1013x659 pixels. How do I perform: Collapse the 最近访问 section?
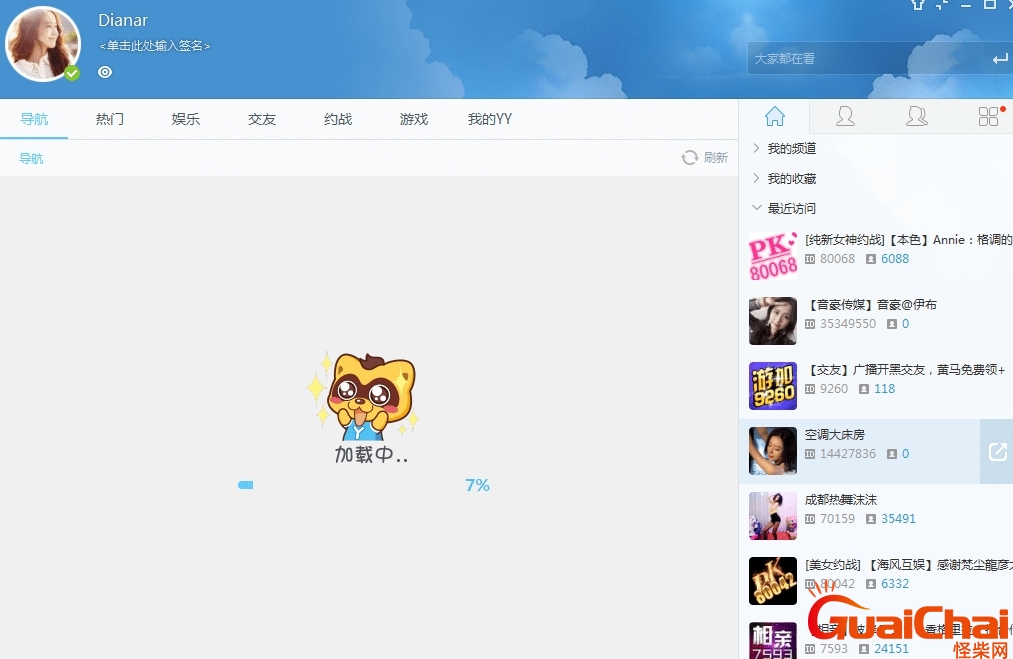[x=784, y=208]
